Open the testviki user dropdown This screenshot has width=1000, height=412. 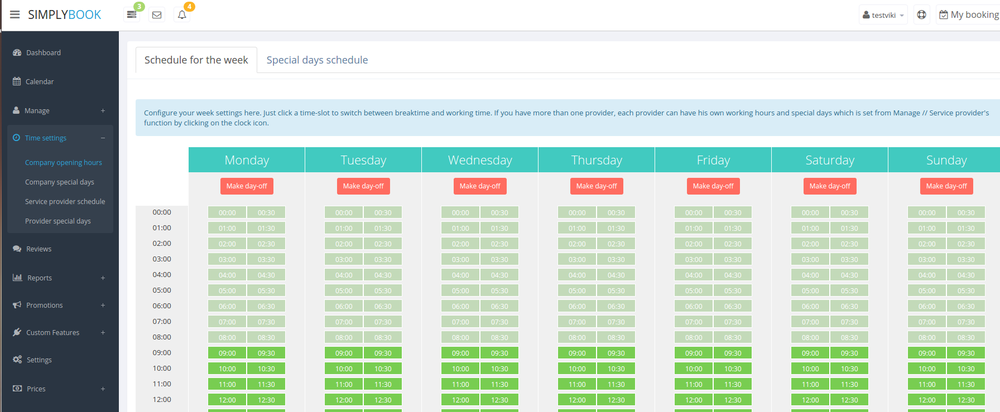point(884,15)
